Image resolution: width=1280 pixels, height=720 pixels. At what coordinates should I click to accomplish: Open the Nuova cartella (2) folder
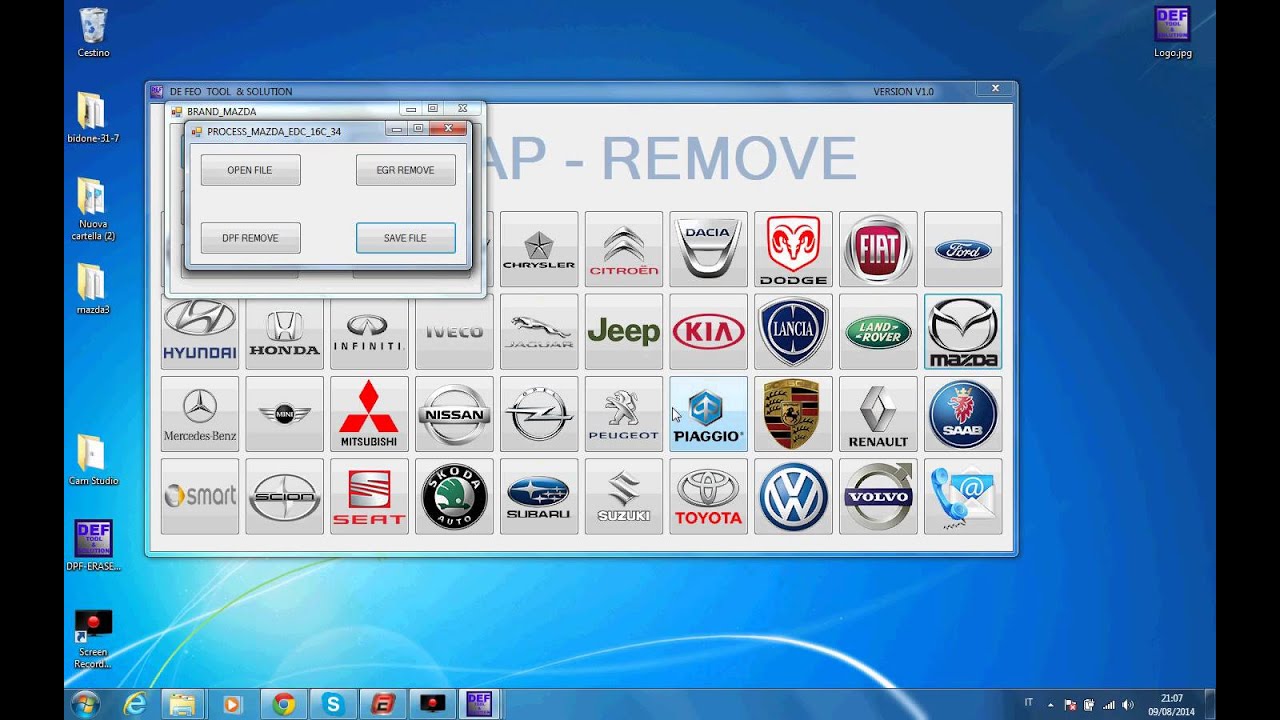93,209
